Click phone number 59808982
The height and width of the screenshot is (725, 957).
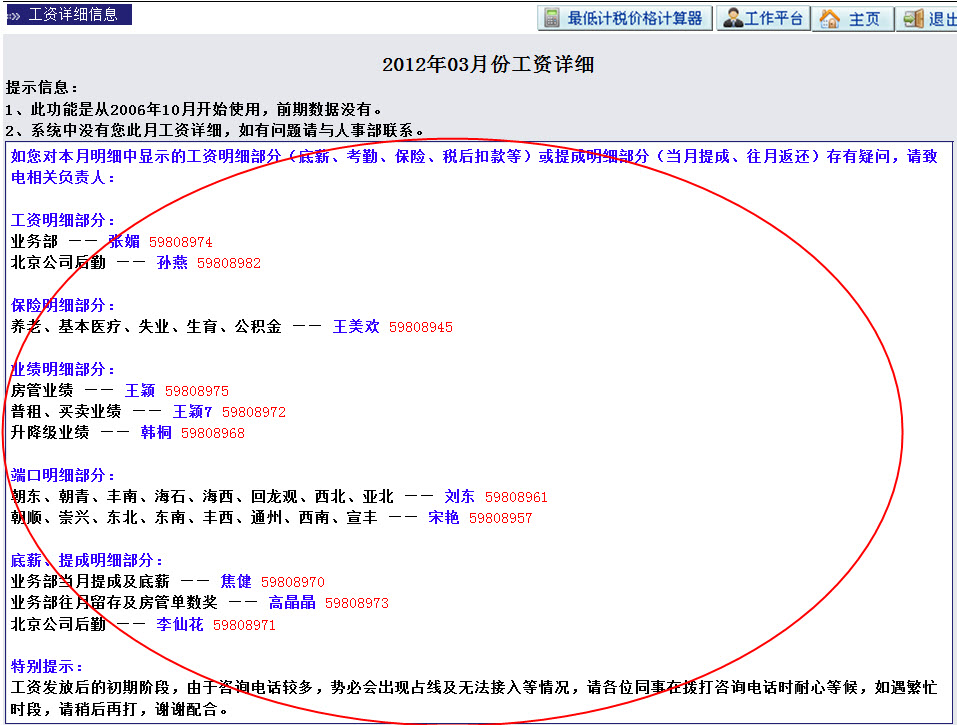point(229,264)
